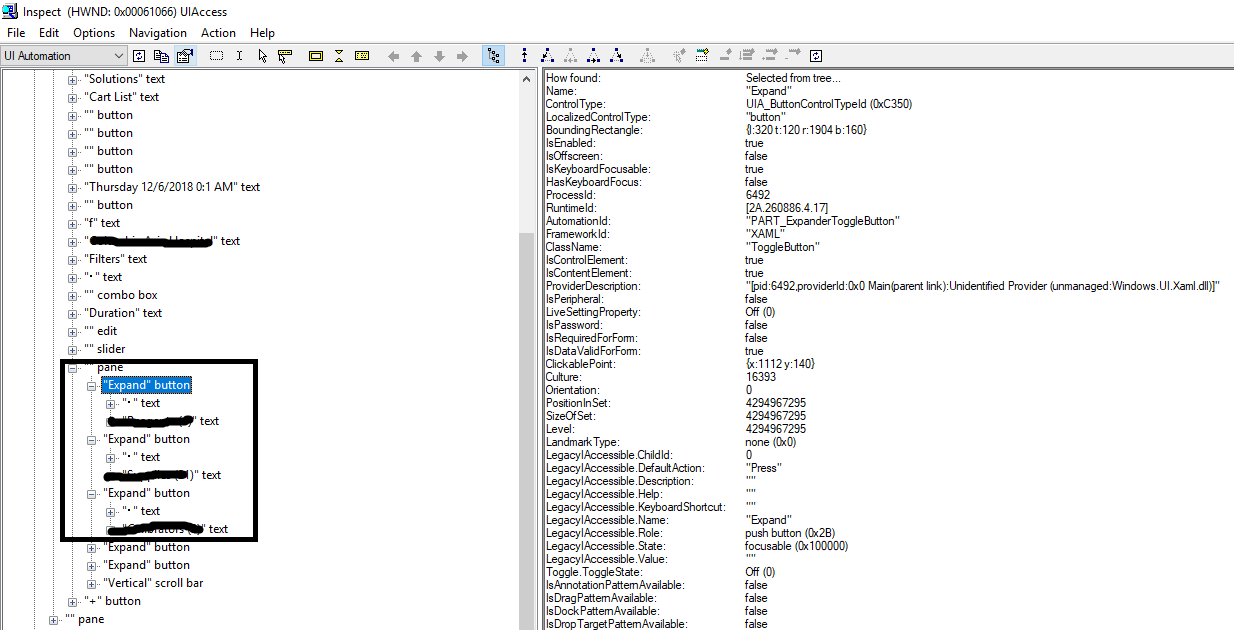
Task: Expand the 'slider' tree node
Action: (x=71, y=348)
